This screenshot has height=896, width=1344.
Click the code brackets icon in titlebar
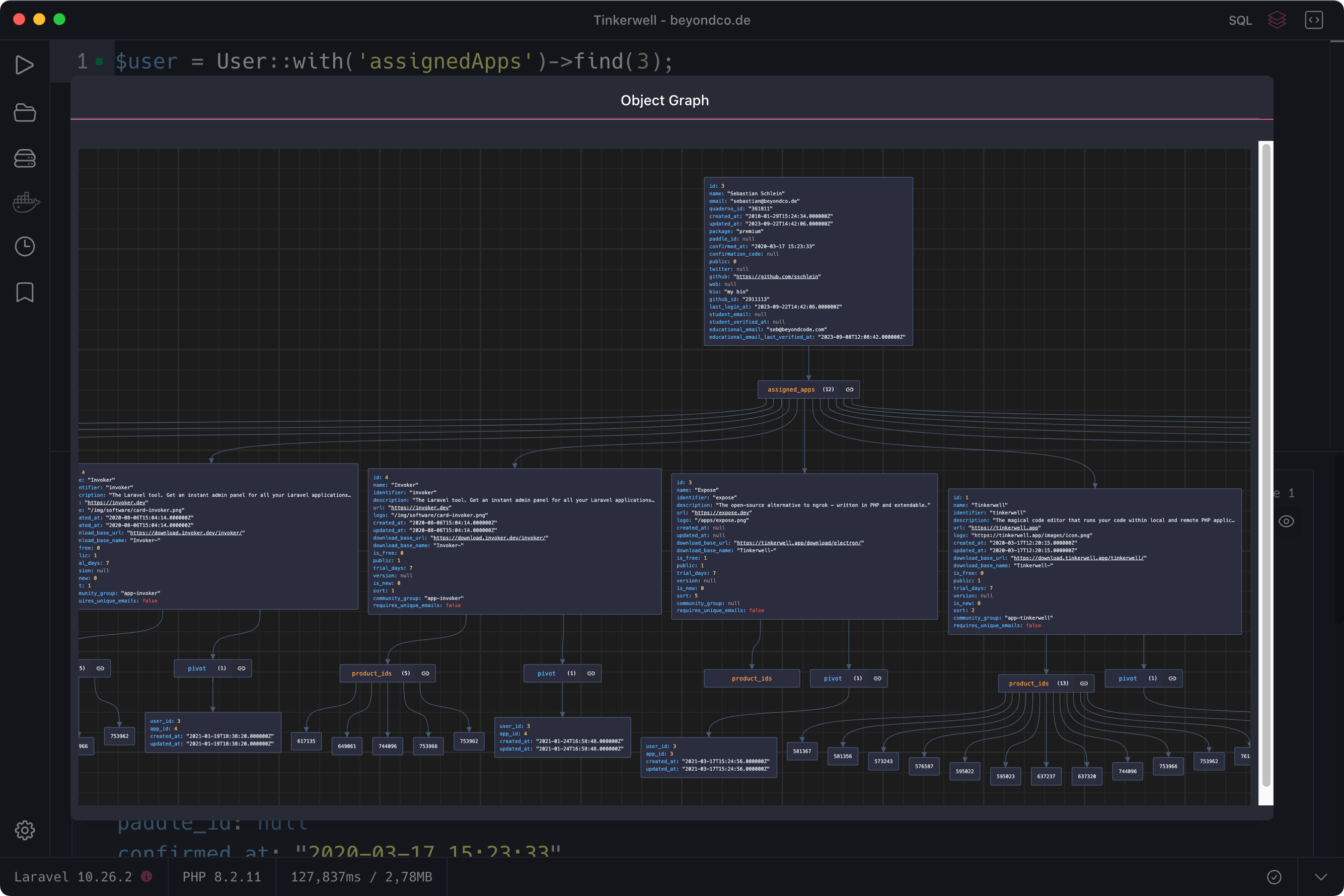point(1314,20)
